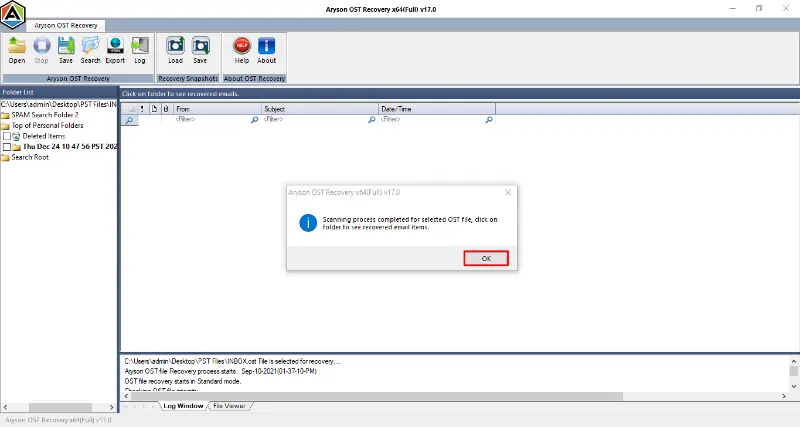Click the Date/Time filter input field
Viewport: 800px width, 427px height.
432,119
